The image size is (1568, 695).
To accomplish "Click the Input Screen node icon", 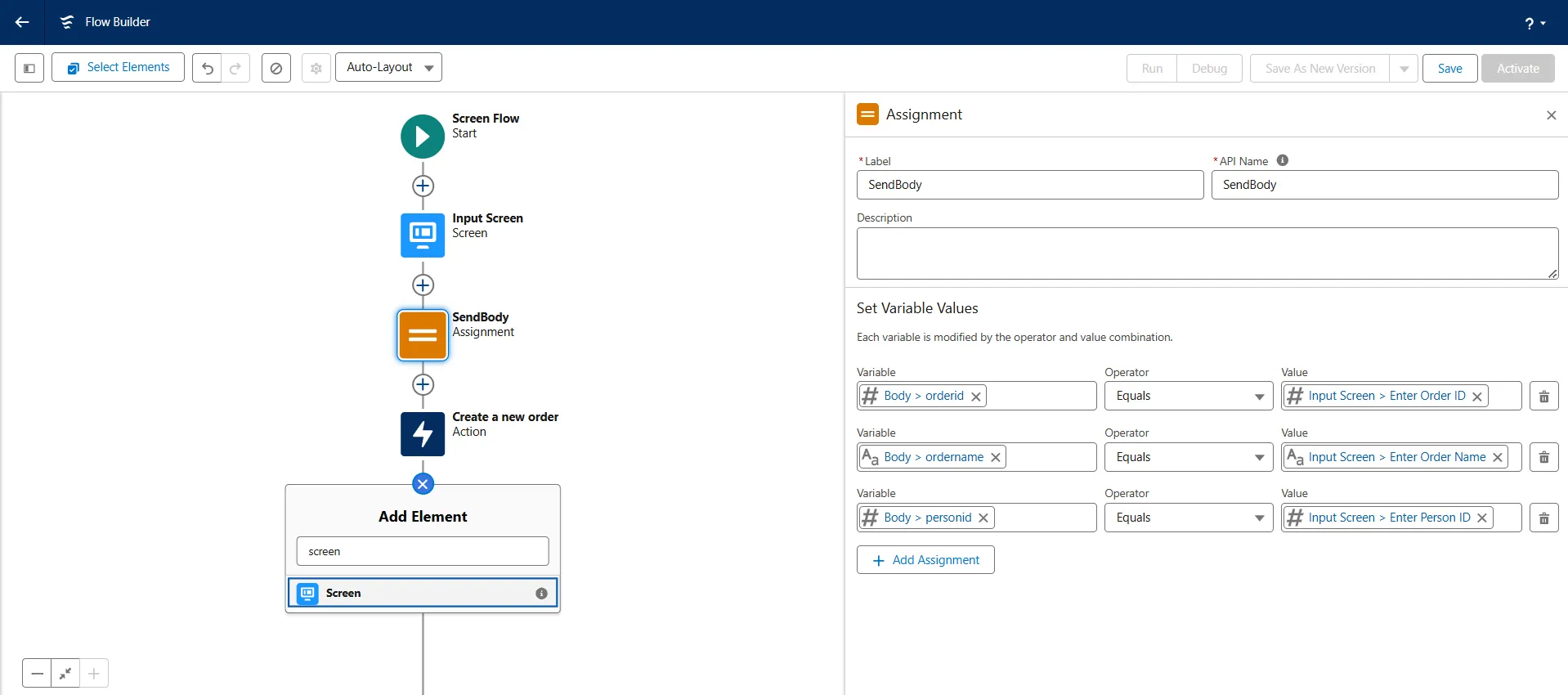I will (x=423, y=235).
